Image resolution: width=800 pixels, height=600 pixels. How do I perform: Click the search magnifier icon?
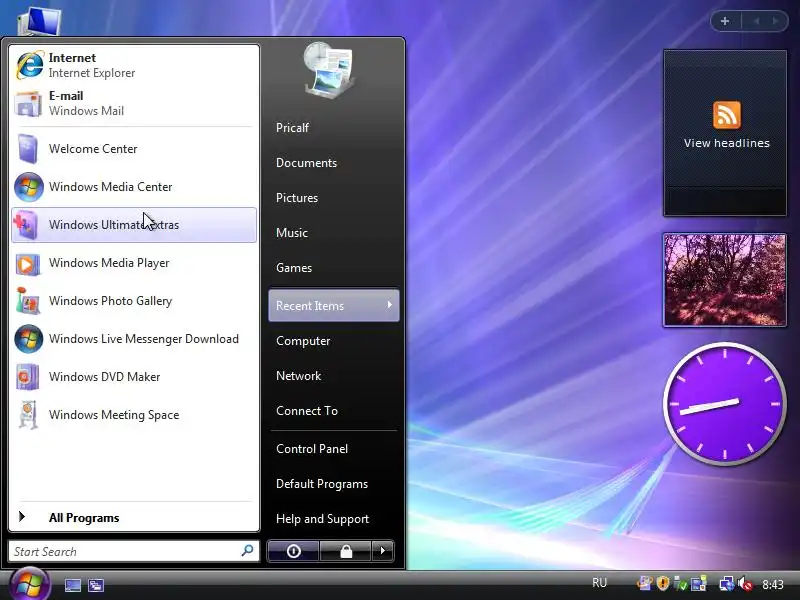pos(247,551)
